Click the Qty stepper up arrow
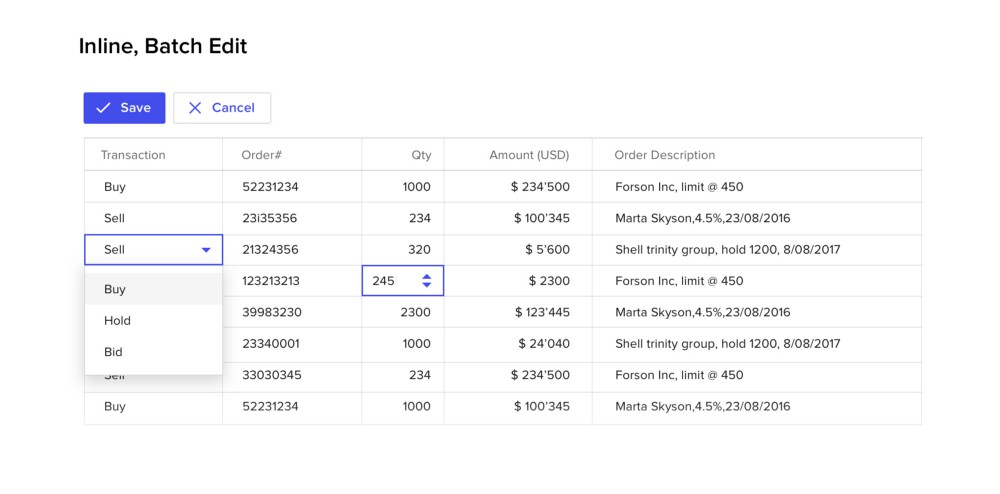This screenshot has width=1000, height=494. point(427,276)
